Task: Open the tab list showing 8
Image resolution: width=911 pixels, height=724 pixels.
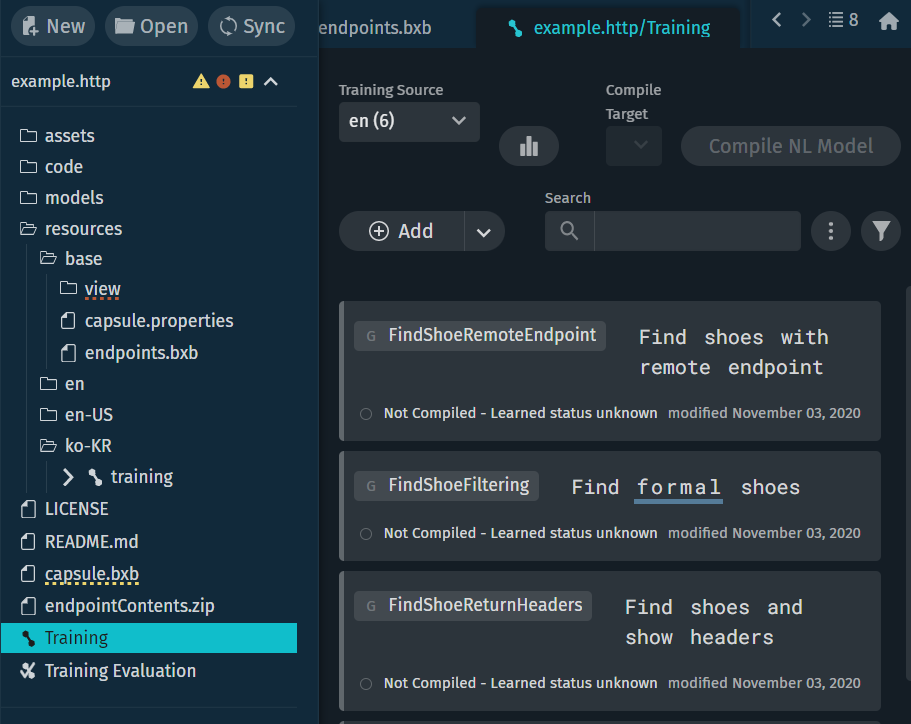Action: pyautogui.click(x=843, y=20)
